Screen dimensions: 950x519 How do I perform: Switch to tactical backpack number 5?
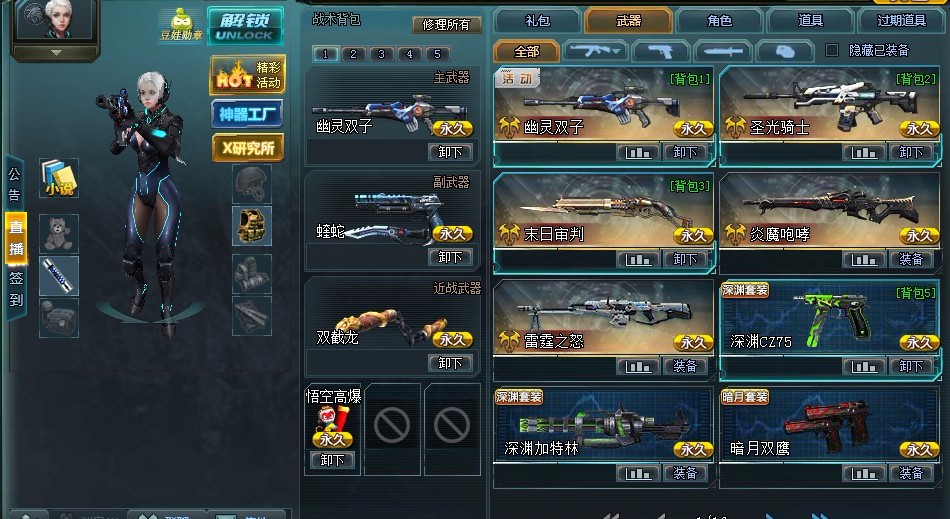(437, 54)
